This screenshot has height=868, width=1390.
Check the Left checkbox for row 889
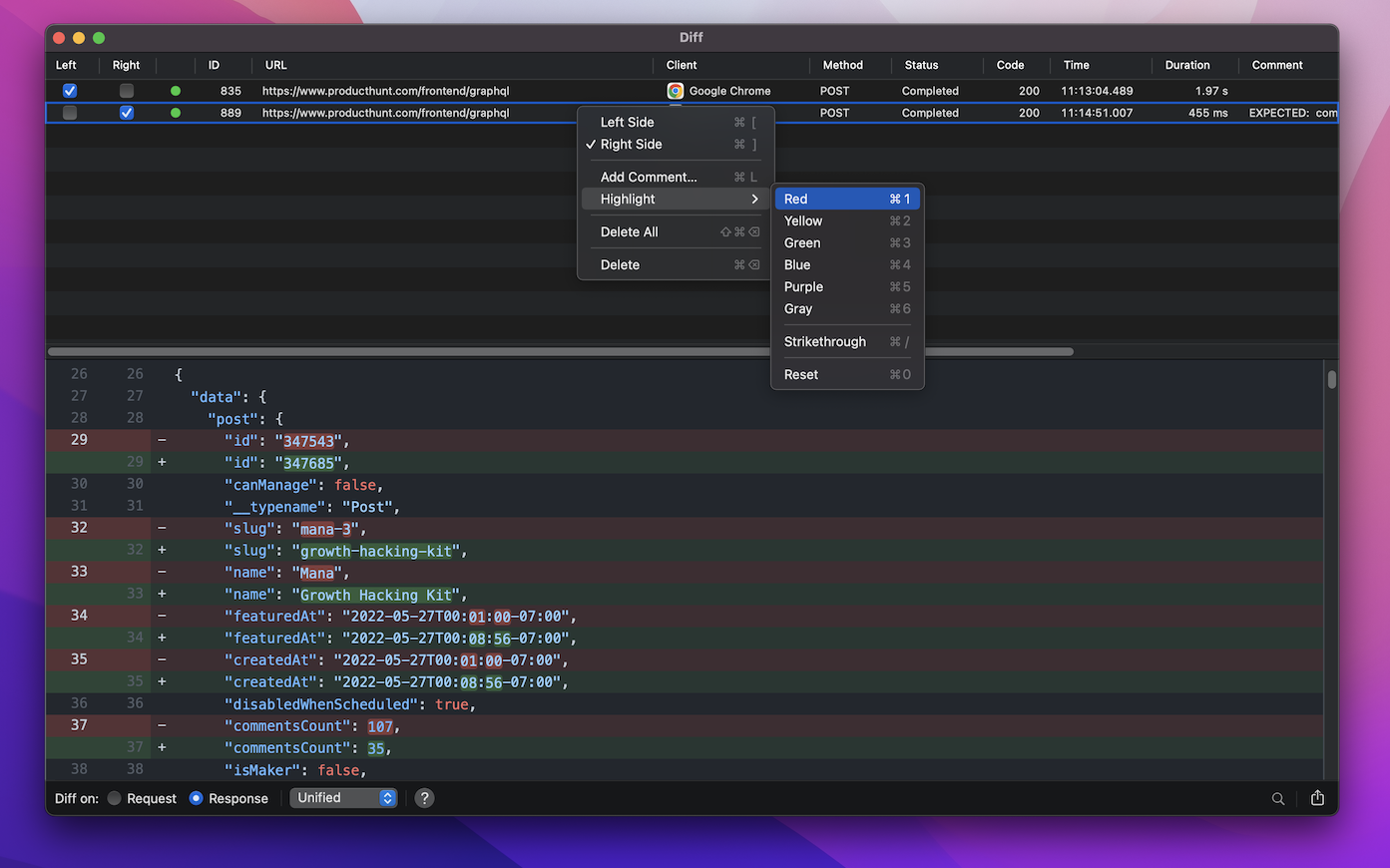click(70, 113)
